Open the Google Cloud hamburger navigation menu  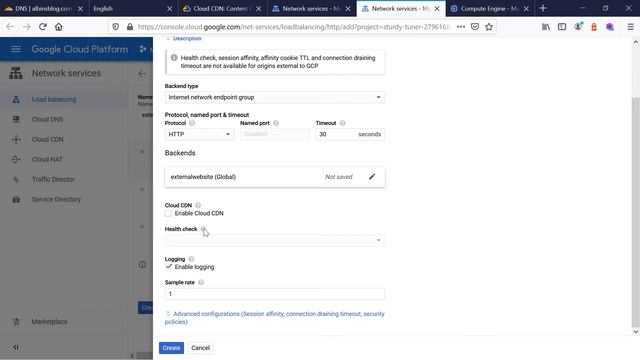click(x=16, y=49)
